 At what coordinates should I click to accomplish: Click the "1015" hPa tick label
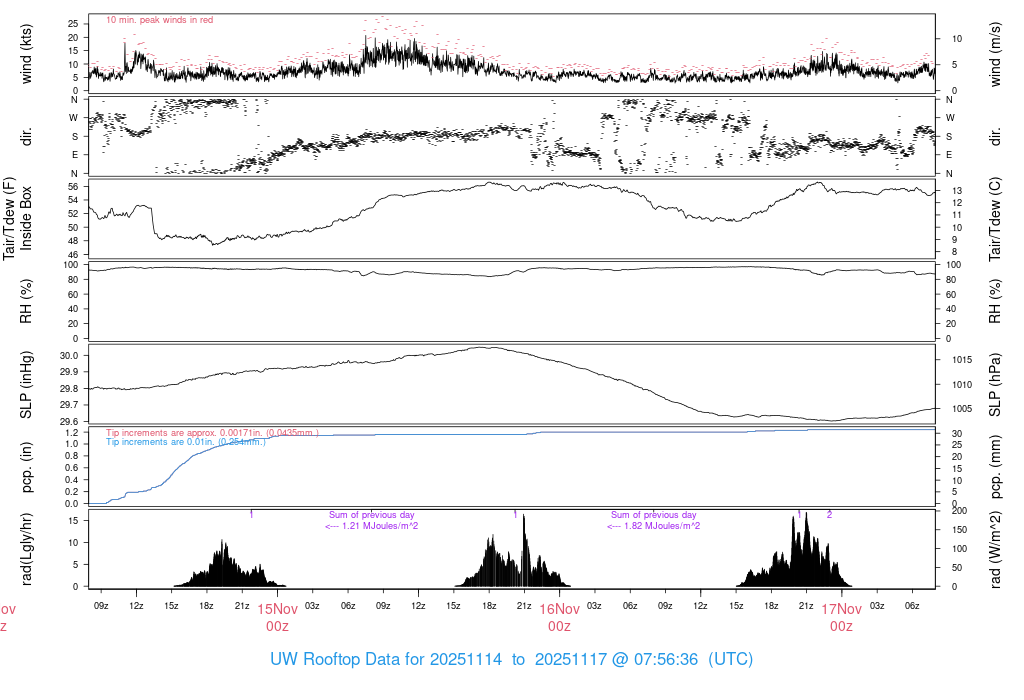tap(962, 360)
